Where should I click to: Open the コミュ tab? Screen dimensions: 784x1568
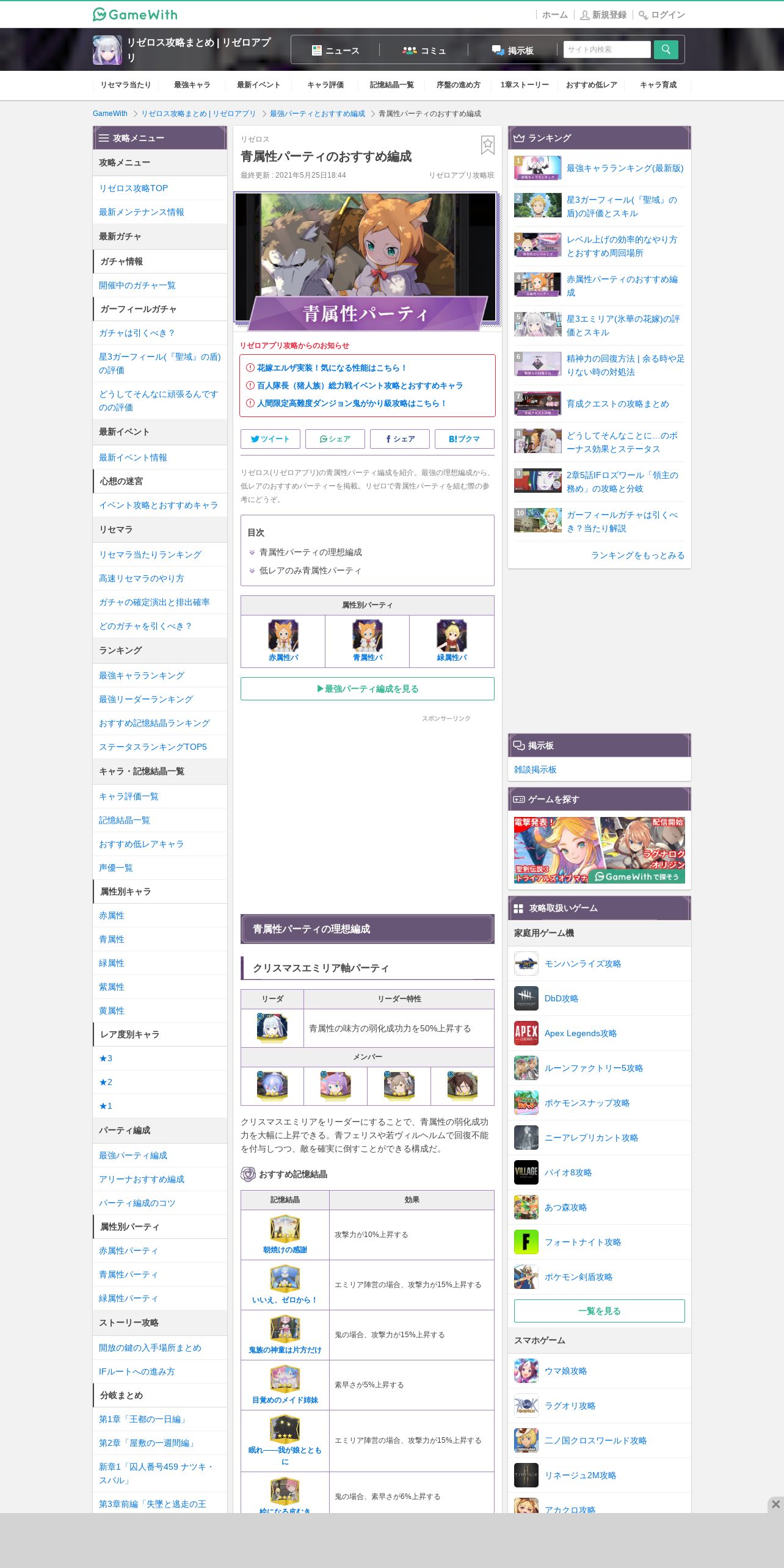pyautogui.click(x=424, y=50)
